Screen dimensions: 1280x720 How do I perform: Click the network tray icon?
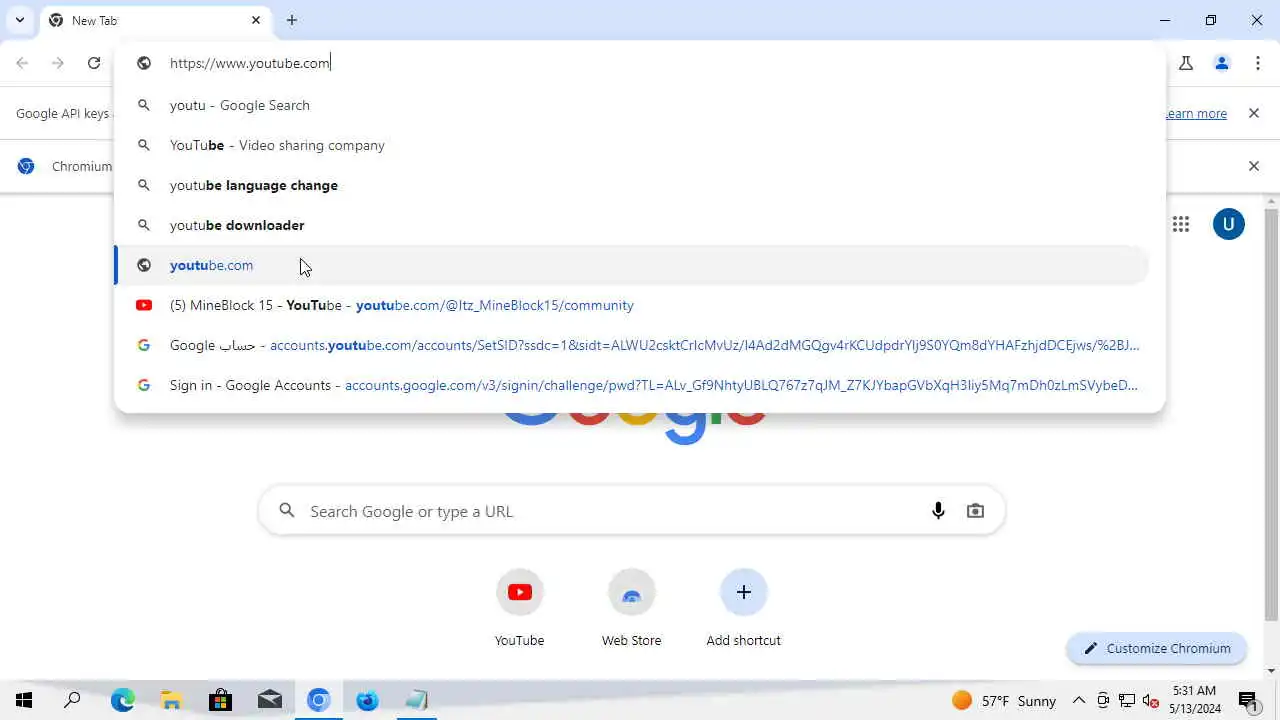(1127, 701)
